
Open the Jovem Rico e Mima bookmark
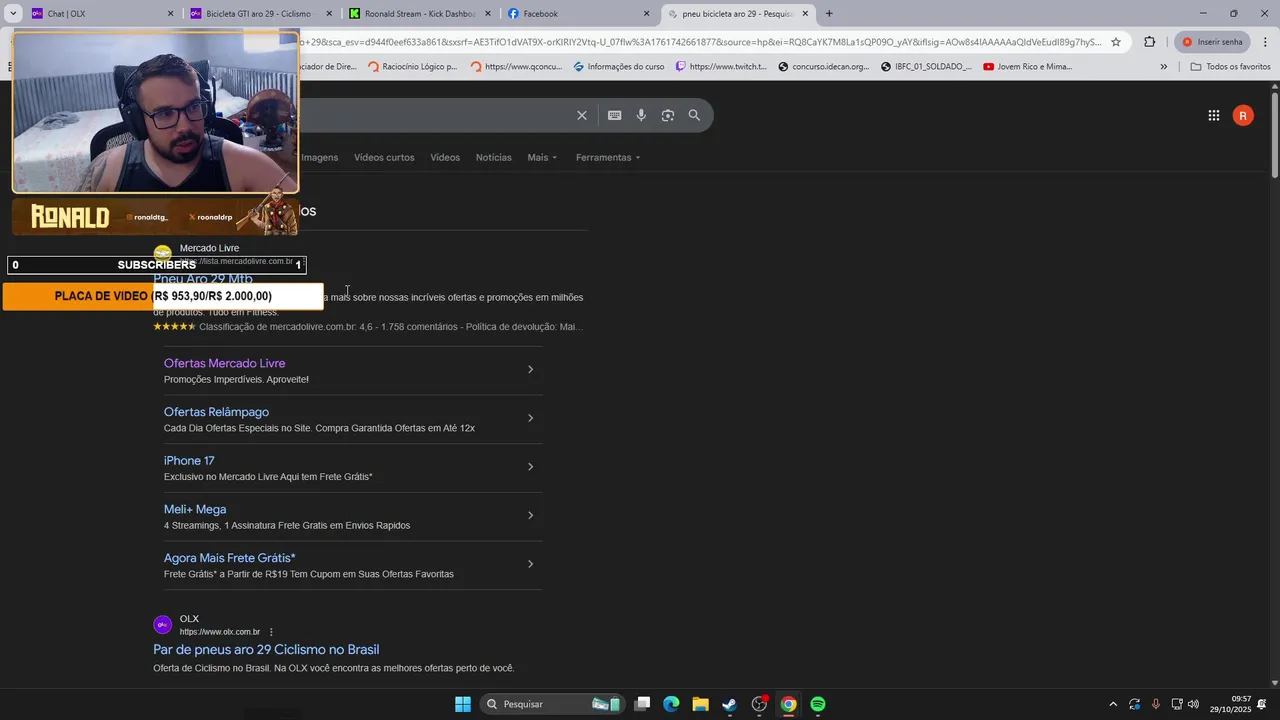click(1028, 67)
